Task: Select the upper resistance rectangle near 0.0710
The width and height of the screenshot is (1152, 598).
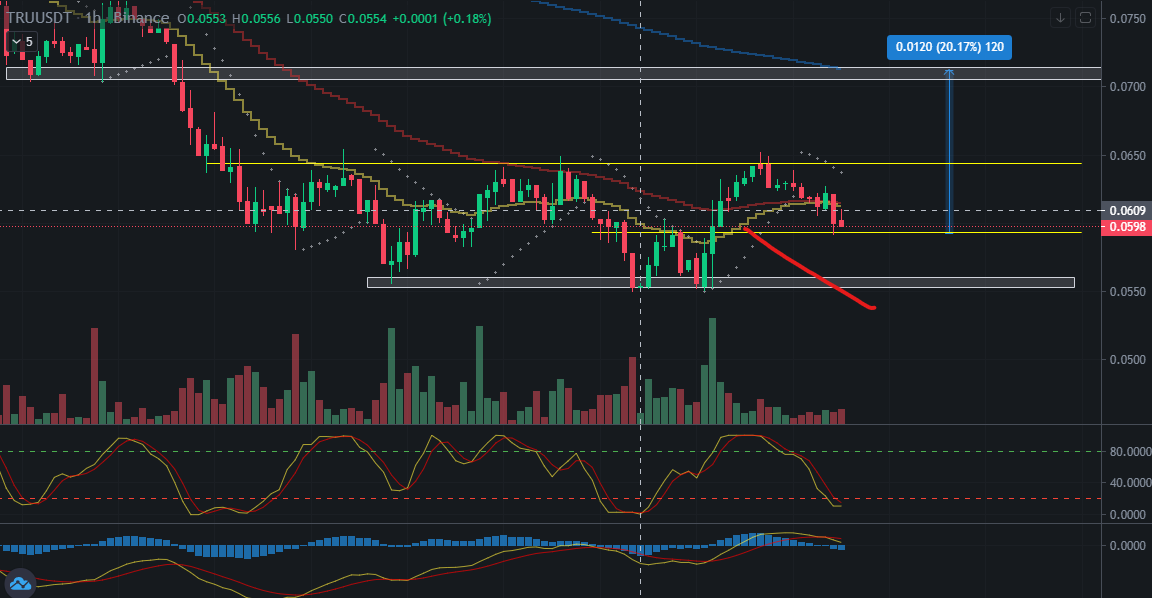Action: pos(553,73)
